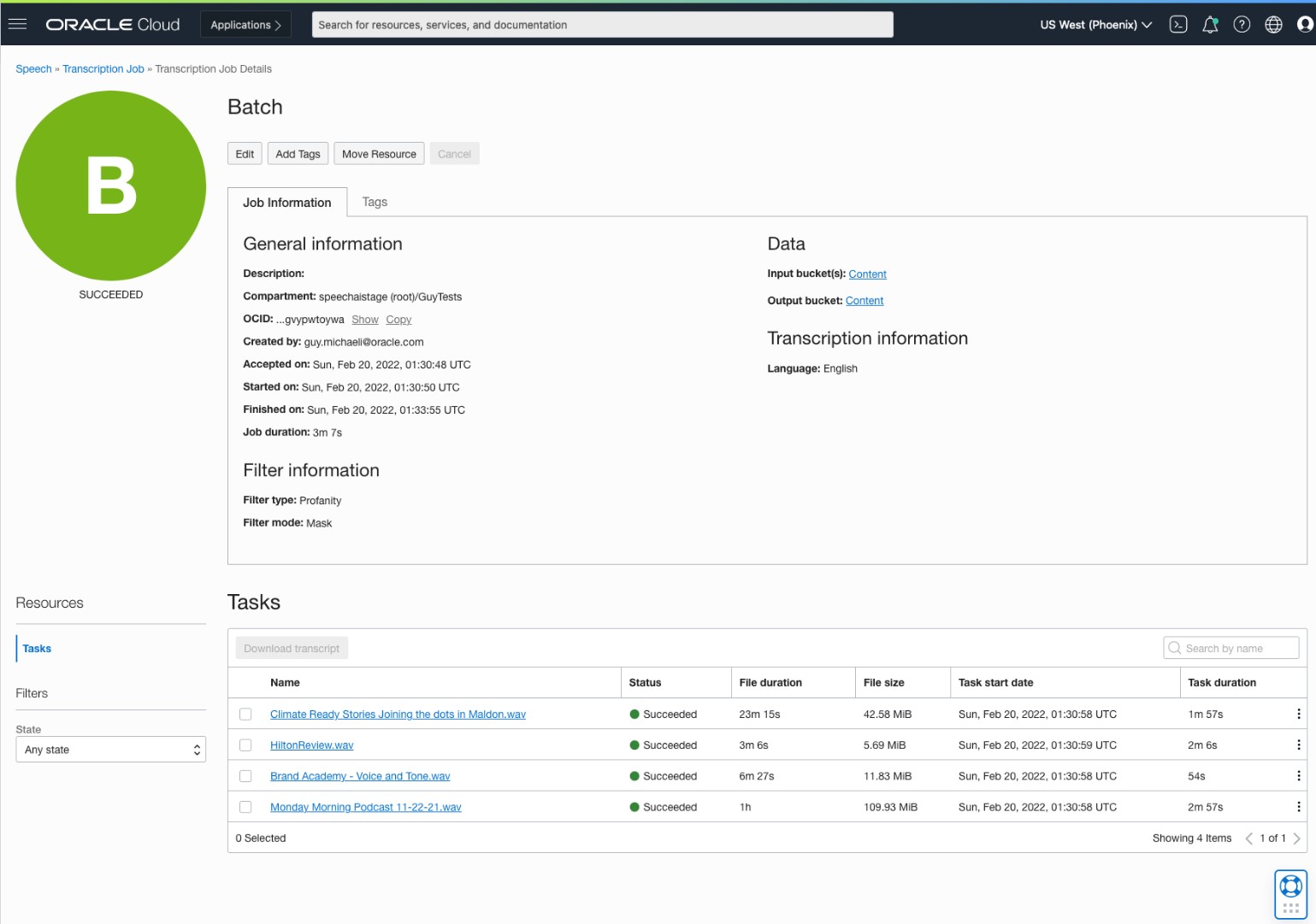Click the Move Resource button
Screen dimensions: 1316x924
pyautogui.click(x=379, y=154)
